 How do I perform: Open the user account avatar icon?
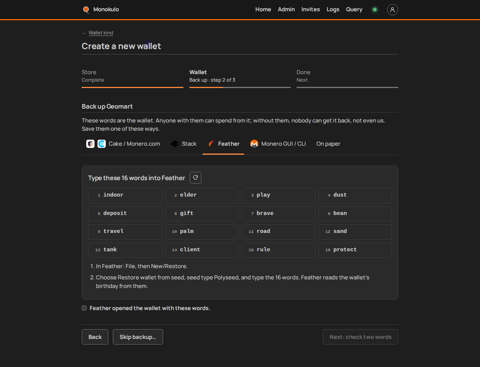tap(392, 10)
